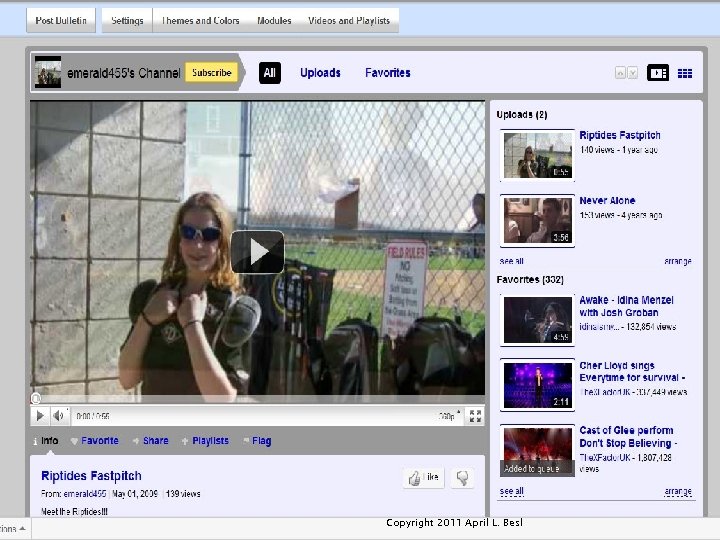Click Awake - Idina Menzel title link
720x540 pixels.
pos(626,306)
